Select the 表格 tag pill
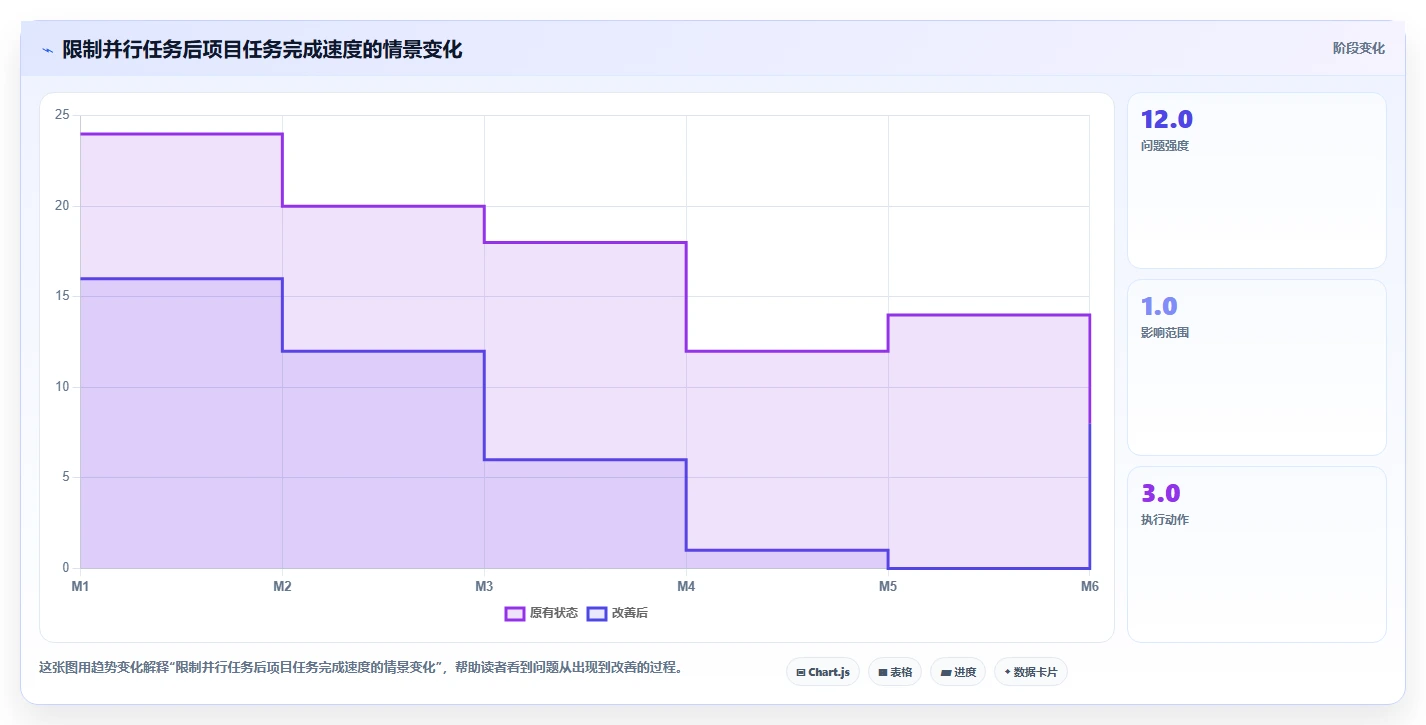Screen dimensions: 1426x725 coord(895,672)
